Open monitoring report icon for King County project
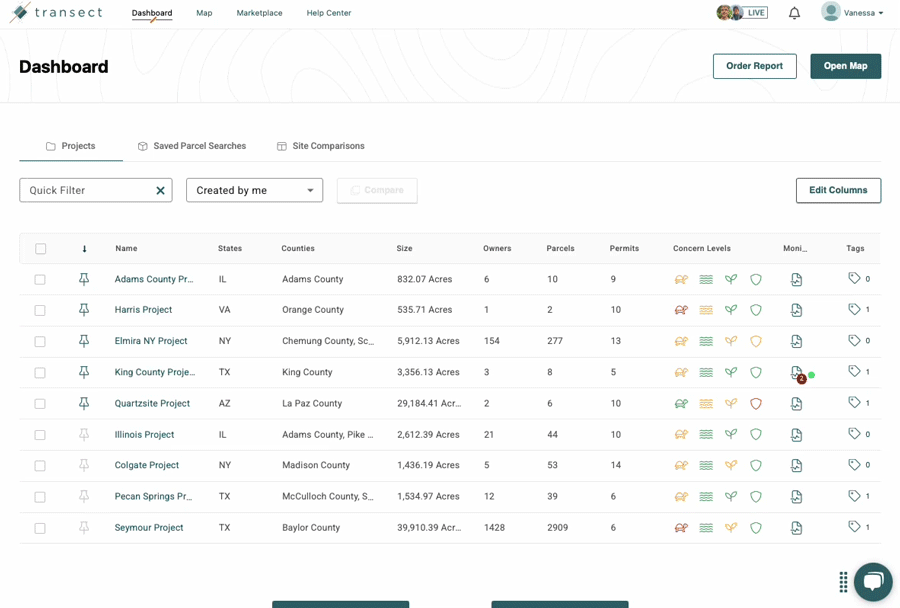The height and width of the screenshot is (608, 900). pos(796,373)
